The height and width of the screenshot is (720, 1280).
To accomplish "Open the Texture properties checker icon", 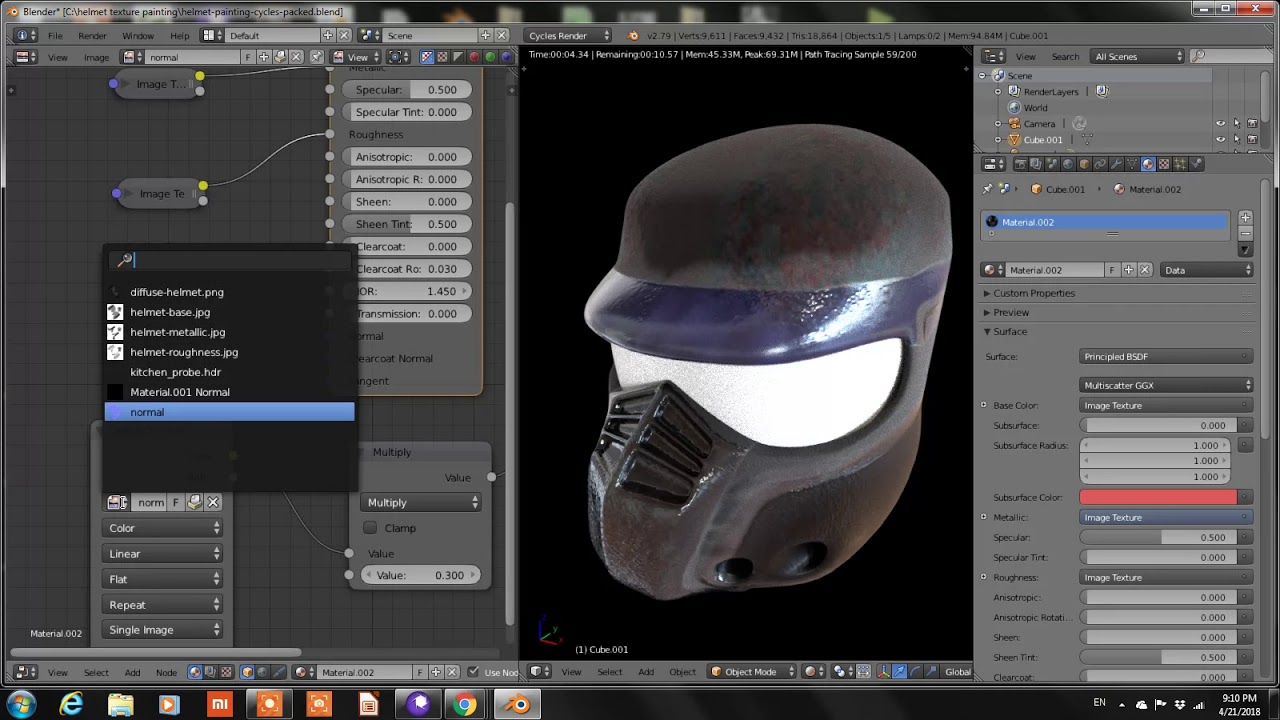I will pos(1164,164).
